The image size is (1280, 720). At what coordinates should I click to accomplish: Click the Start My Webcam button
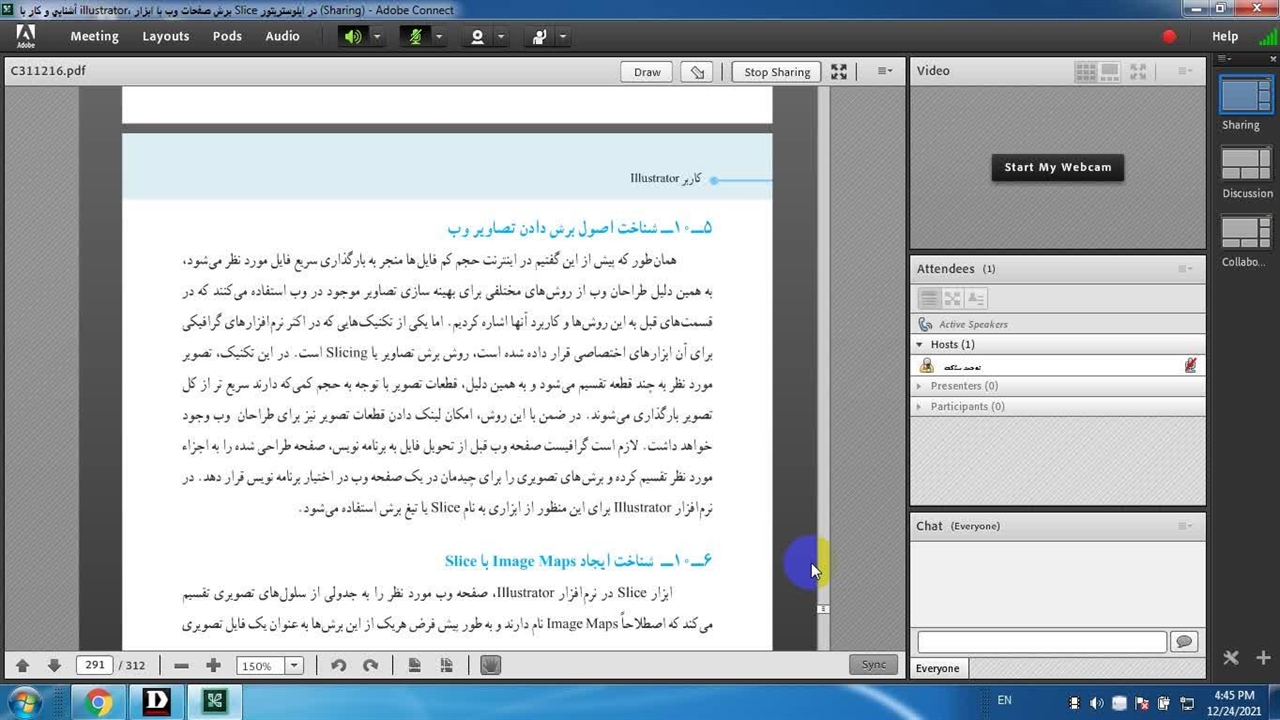tap(1057, 167)
